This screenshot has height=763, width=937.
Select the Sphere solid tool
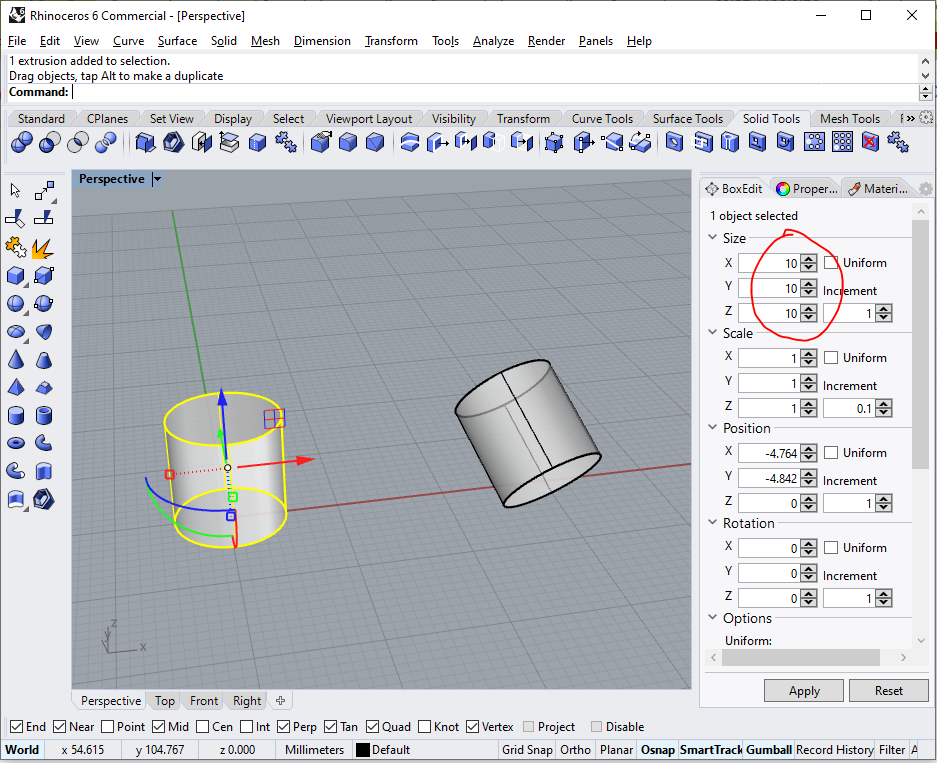16,303
